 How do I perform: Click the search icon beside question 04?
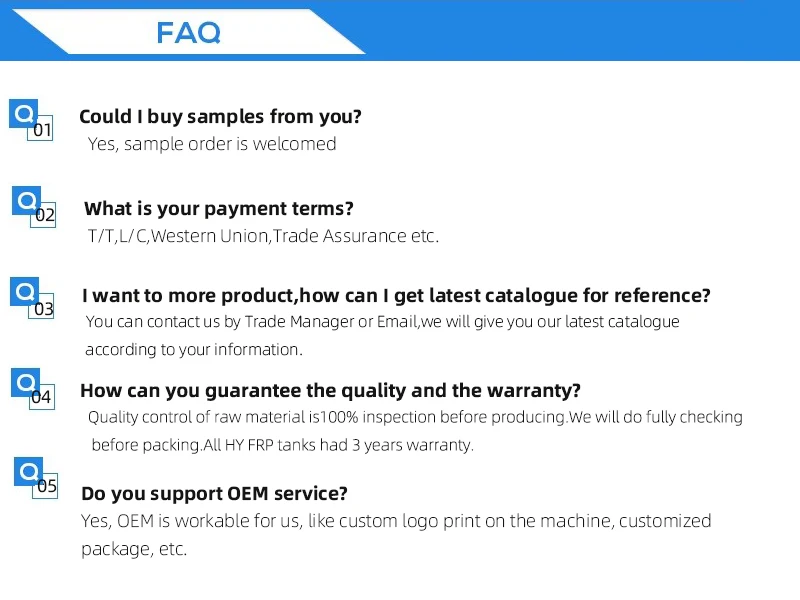point(25,381)
